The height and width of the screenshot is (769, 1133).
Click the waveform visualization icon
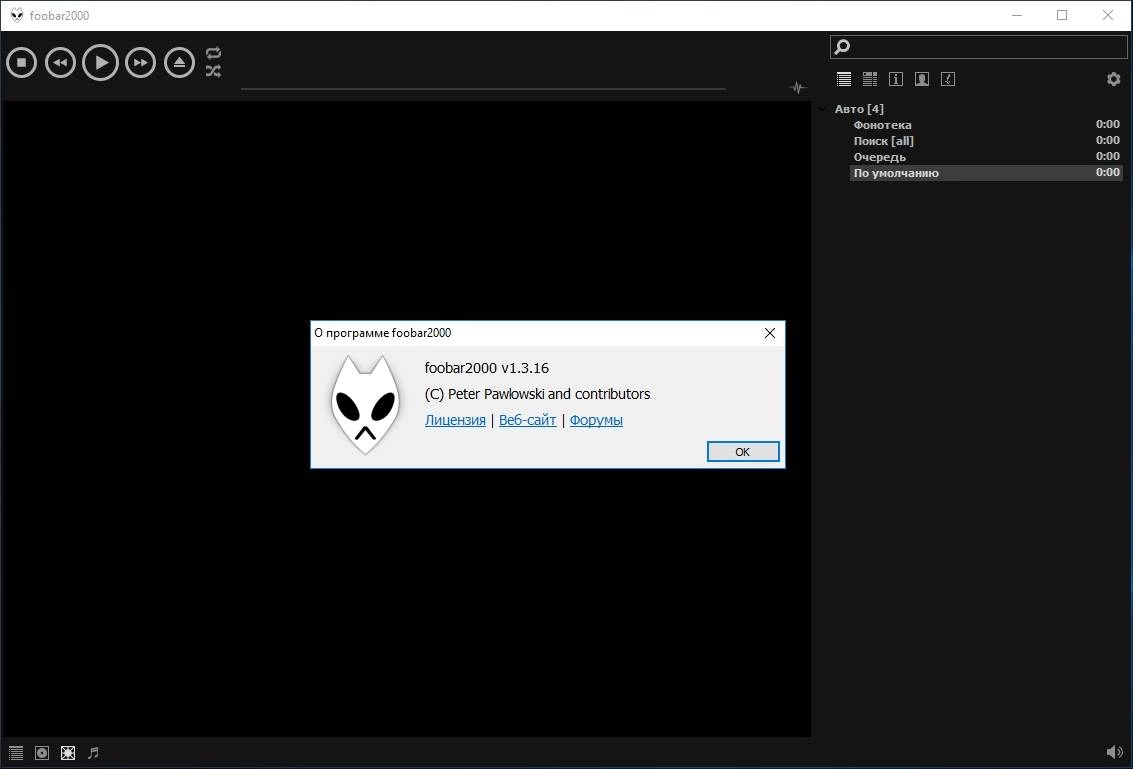(798, 88)
